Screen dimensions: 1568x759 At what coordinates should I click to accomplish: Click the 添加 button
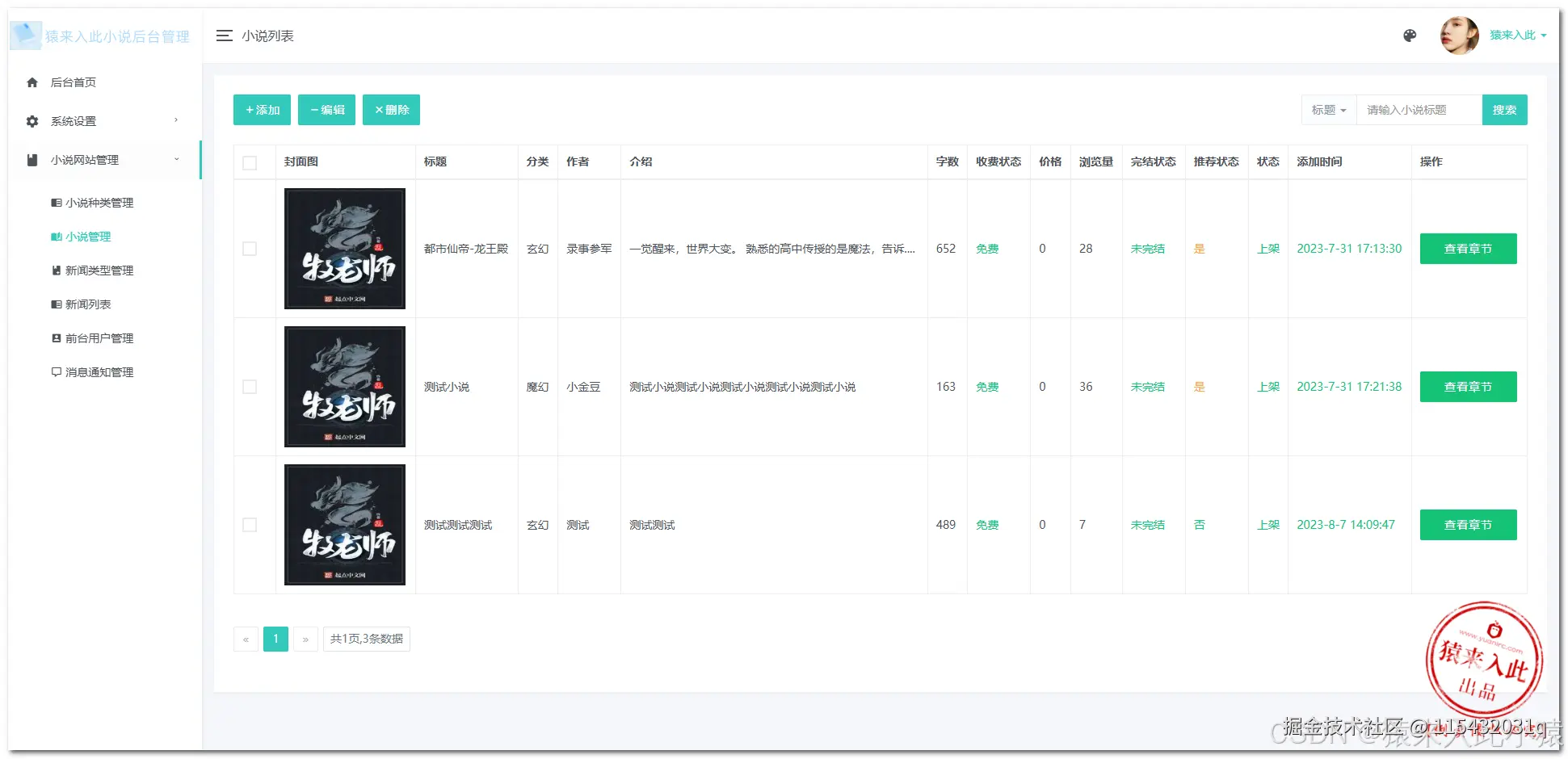pyautogui.click(x=262, y=110)
